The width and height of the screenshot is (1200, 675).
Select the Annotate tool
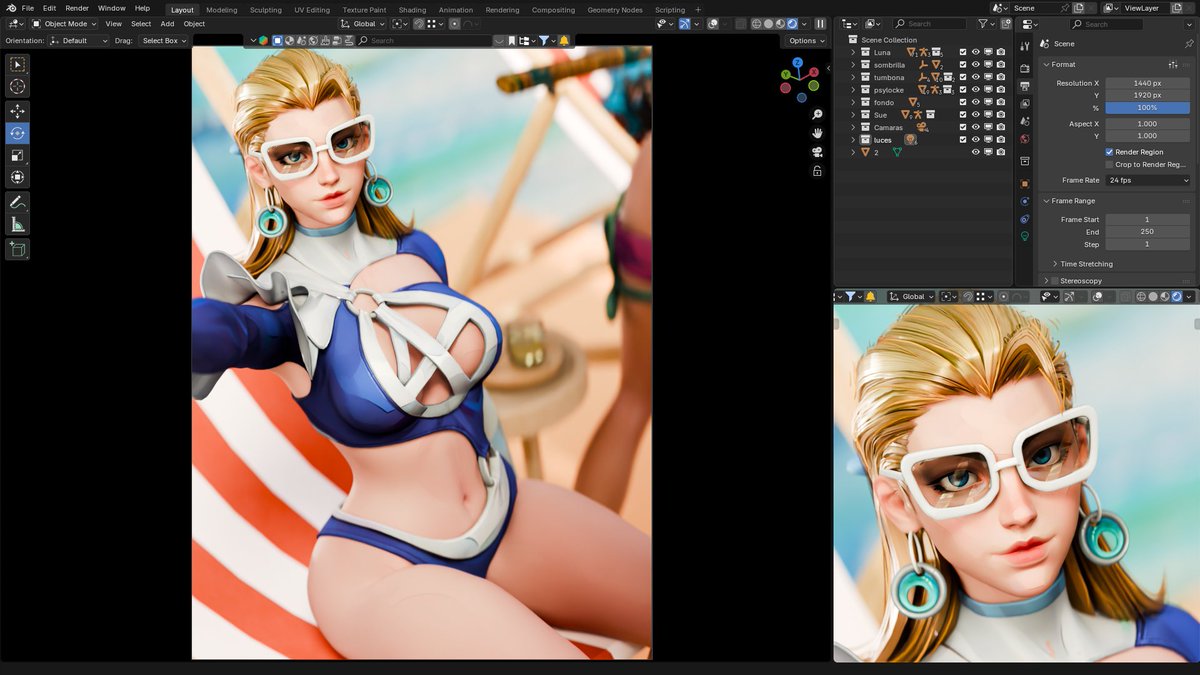tap(18, 202)
